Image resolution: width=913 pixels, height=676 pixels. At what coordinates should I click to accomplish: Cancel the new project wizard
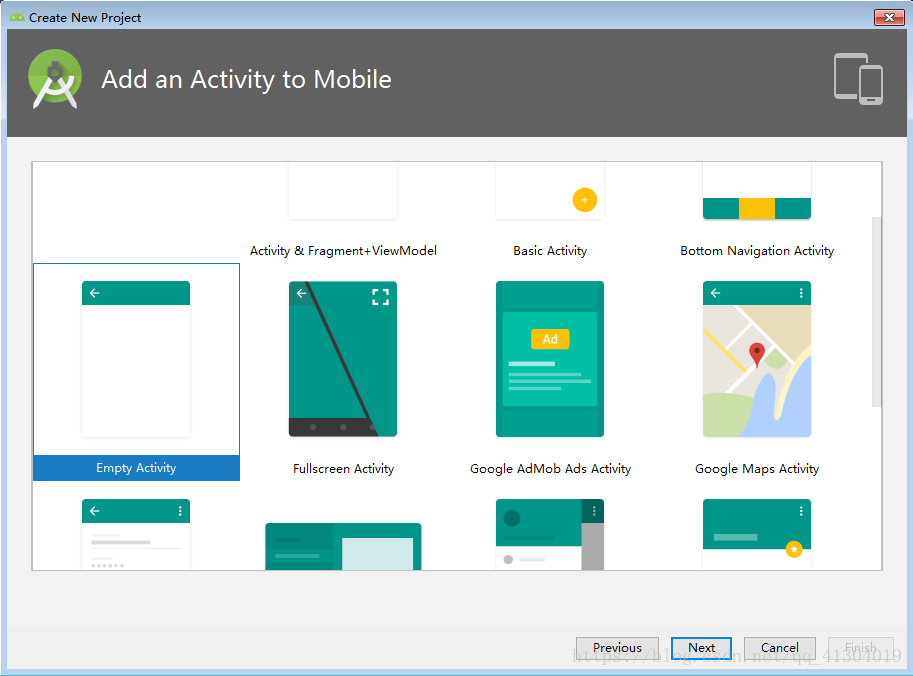[780, 647]
